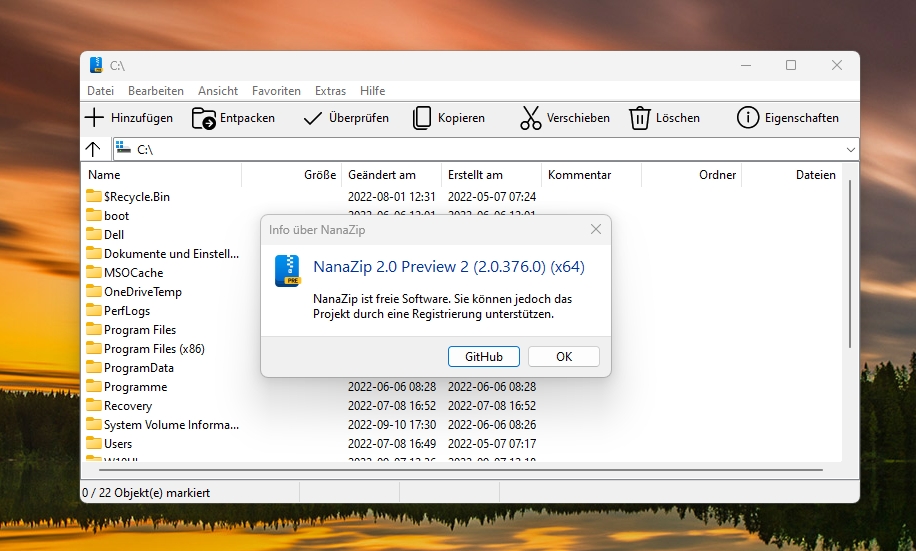Select the OneDriveTemp folder icon

pyautogui.click(x=93, y=291)
